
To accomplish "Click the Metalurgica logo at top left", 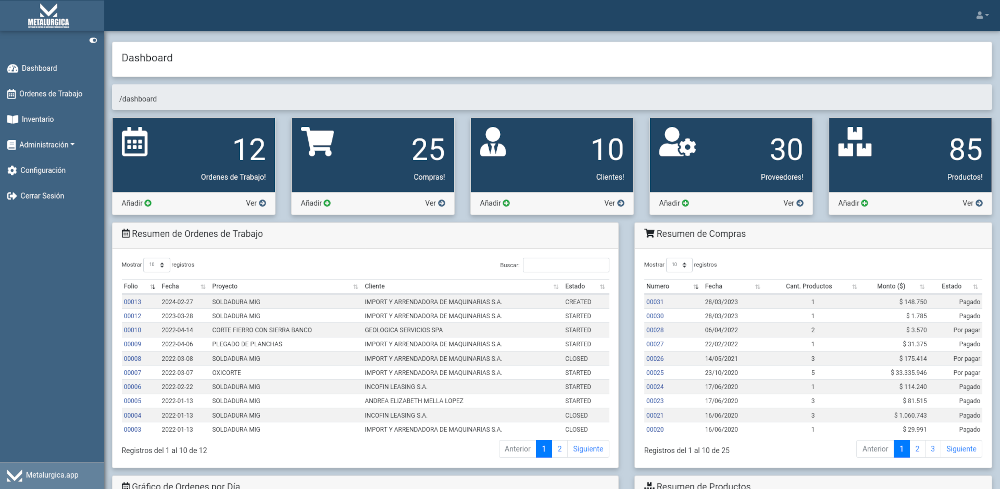I will [49, 14].
